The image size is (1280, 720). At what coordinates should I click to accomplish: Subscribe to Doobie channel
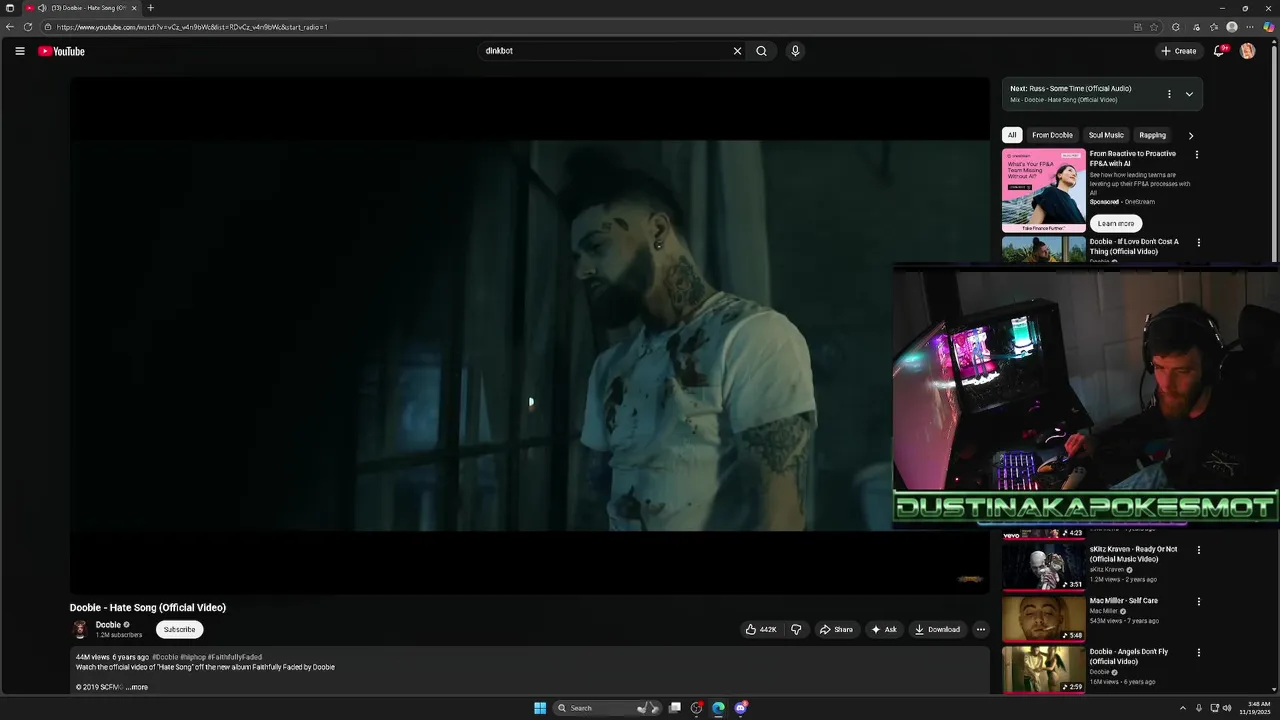coord(180,629)
